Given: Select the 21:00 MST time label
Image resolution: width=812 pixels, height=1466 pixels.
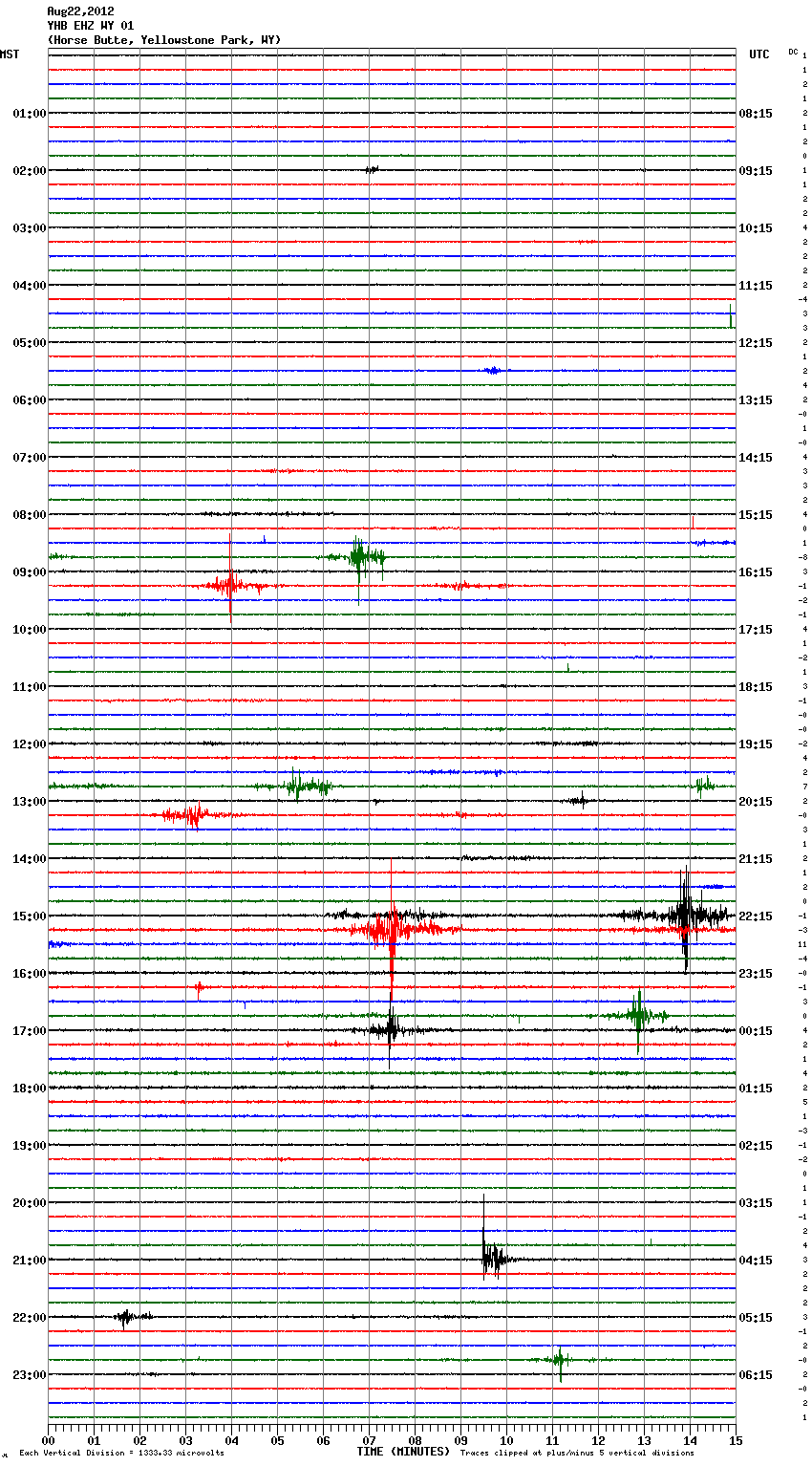Looking at the screenshot, I should (30, 1261).
